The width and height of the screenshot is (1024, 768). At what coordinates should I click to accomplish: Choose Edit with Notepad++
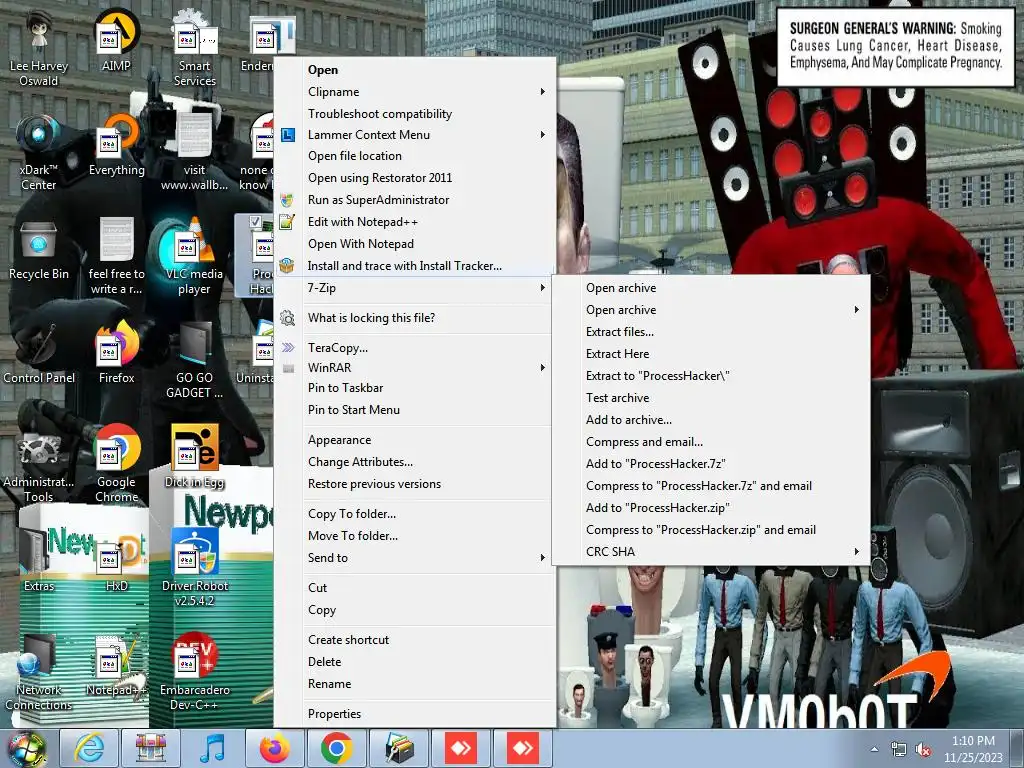coord(416,222)
